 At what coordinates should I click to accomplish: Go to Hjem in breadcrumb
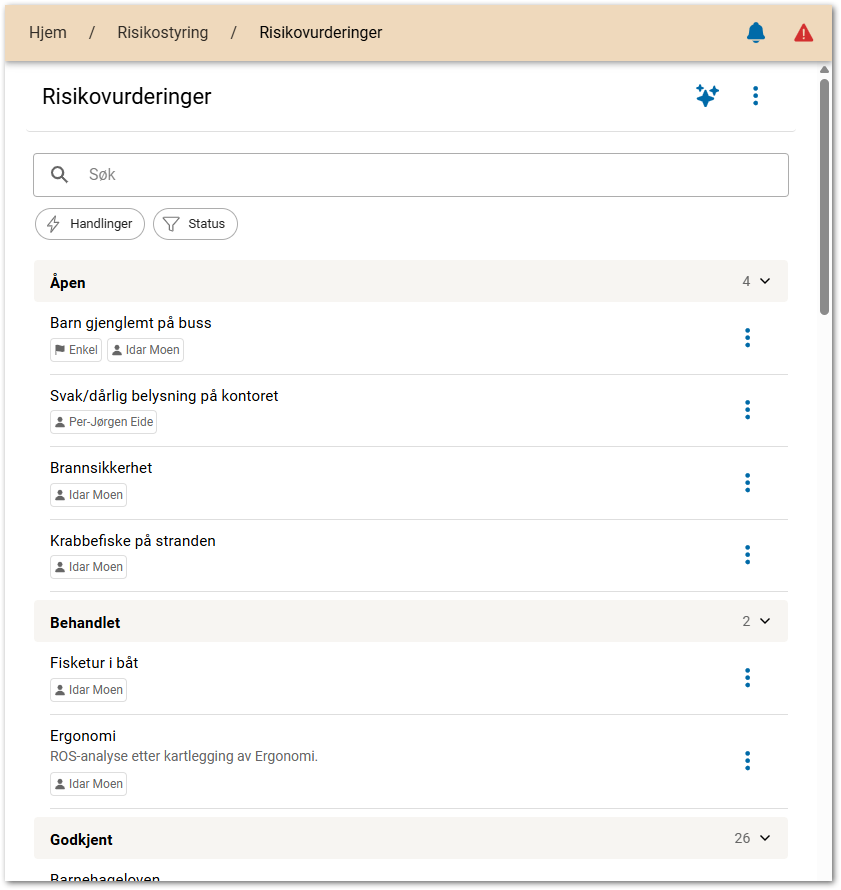pyautogui.click(x=48, y=33)
